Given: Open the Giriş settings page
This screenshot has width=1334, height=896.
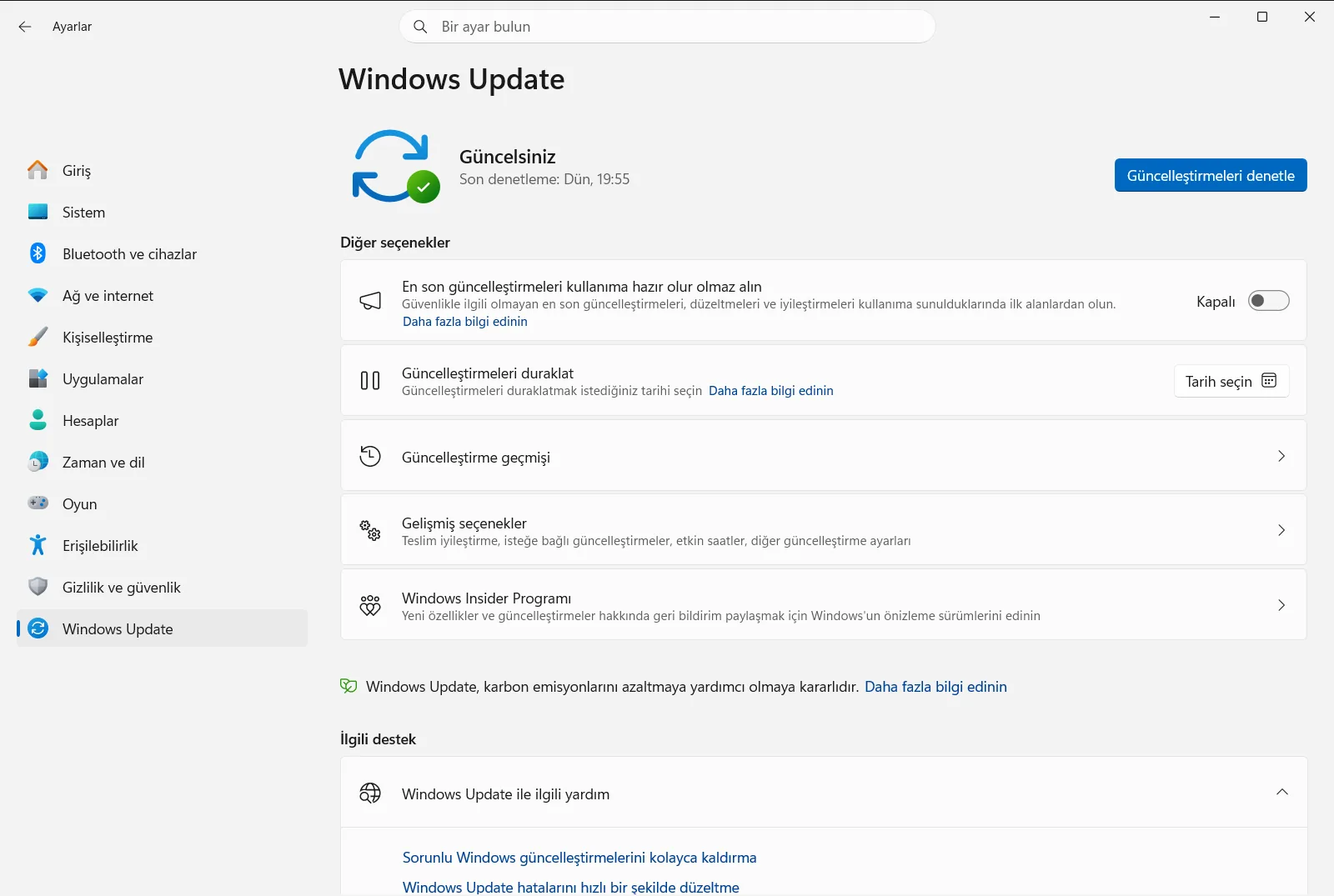Looking at the screenshot, I should pyautogui.click(x=163, y=170).
